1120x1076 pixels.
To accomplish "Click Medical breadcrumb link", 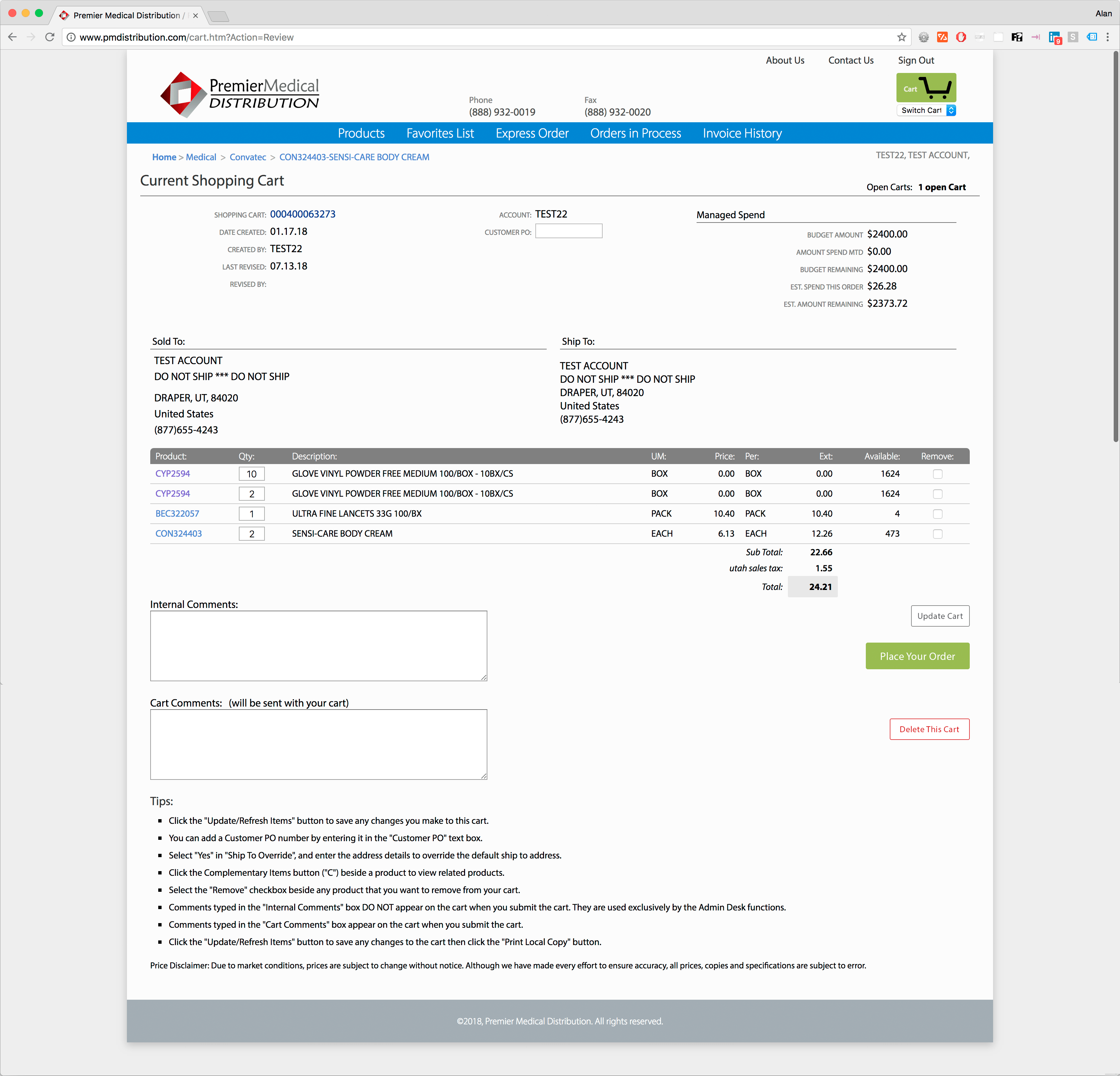I will click(x=201, y=157).
